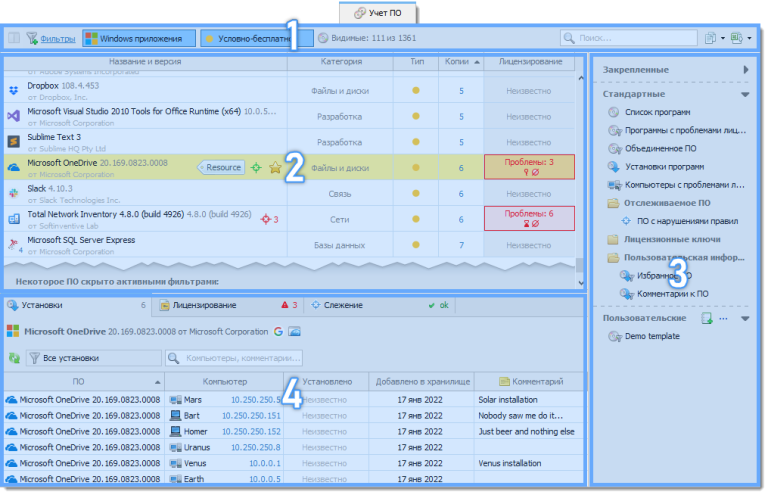Click the Slack app icon

(x=14, y=193)
